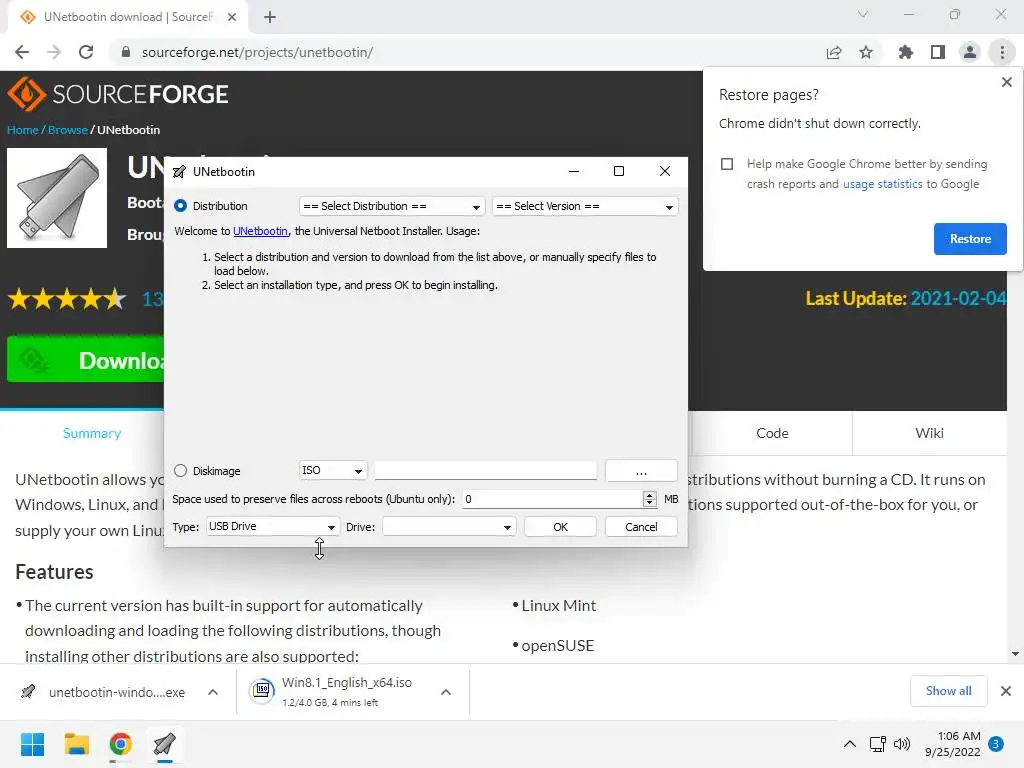Click the view site information lock icon

126,52
